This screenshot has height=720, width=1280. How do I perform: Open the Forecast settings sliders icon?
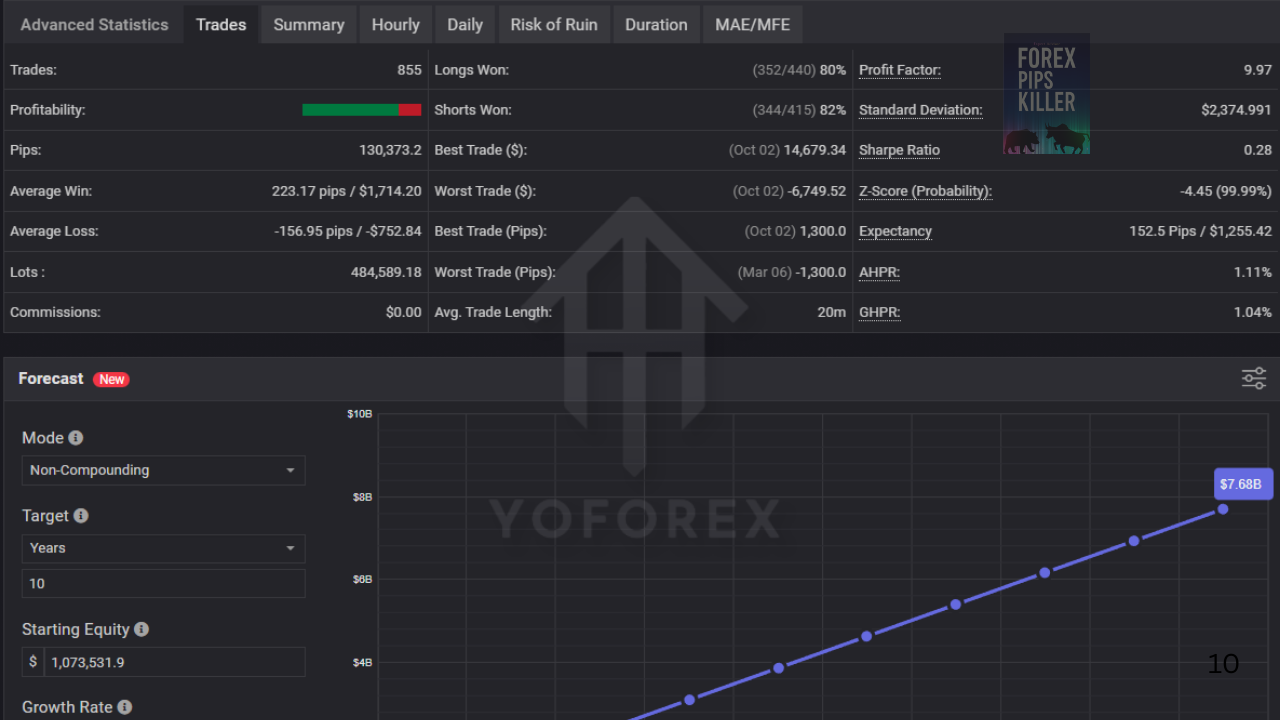[x=1253, y=378]
